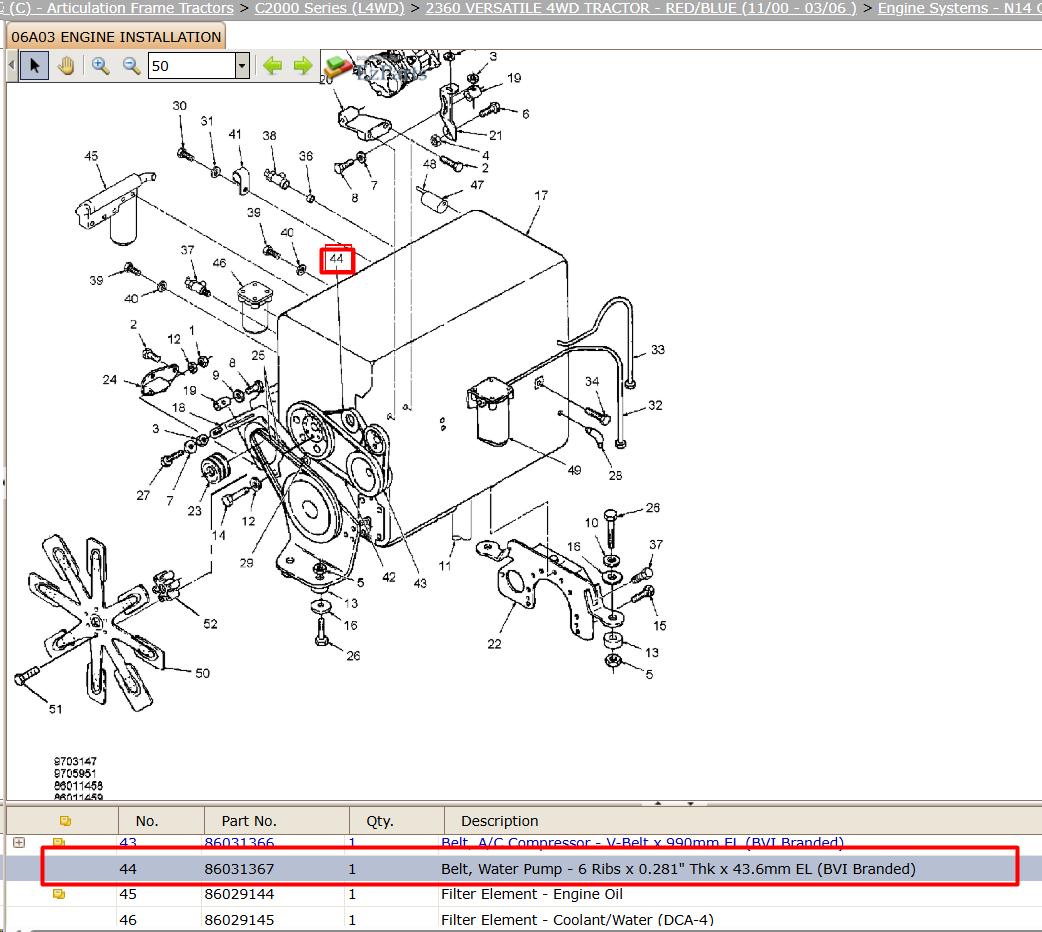Image resolution: width=1042 pixels, height=932 pixels.
Task: Click callout 36 in the diagram
Action: click(306, 156)
